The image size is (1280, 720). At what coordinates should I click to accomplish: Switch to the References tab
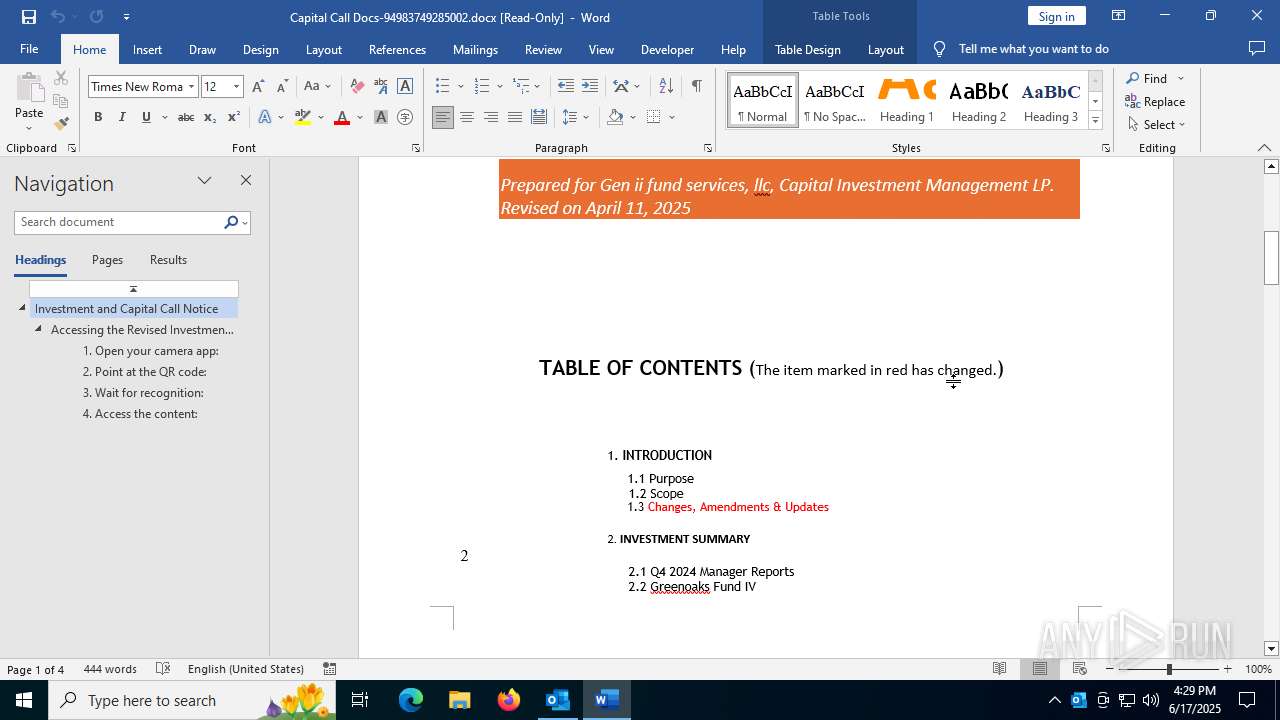tap(397, 49)
